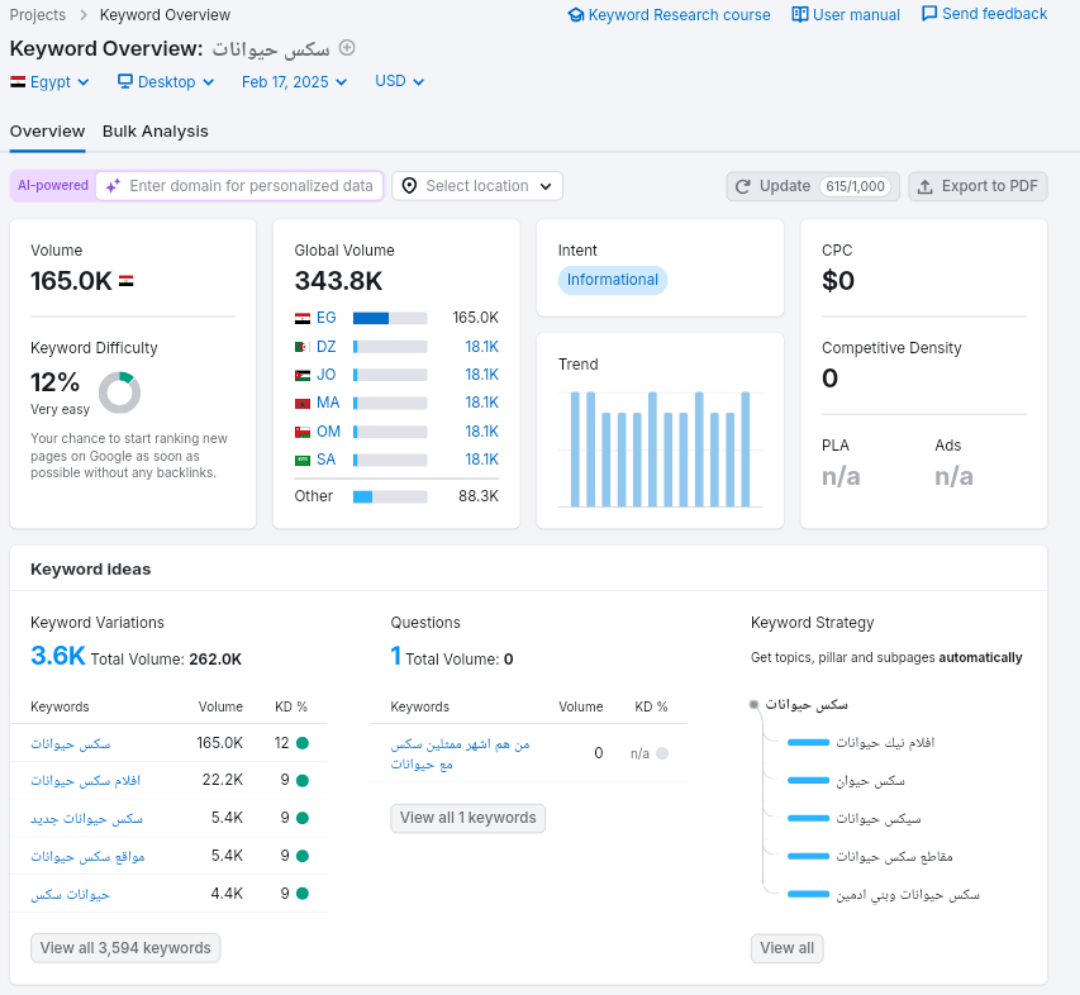Viewport: 1080px width, 995px height.
Task: Click the graduation cap icon for Keyword Research course
Action: point(575,15)
